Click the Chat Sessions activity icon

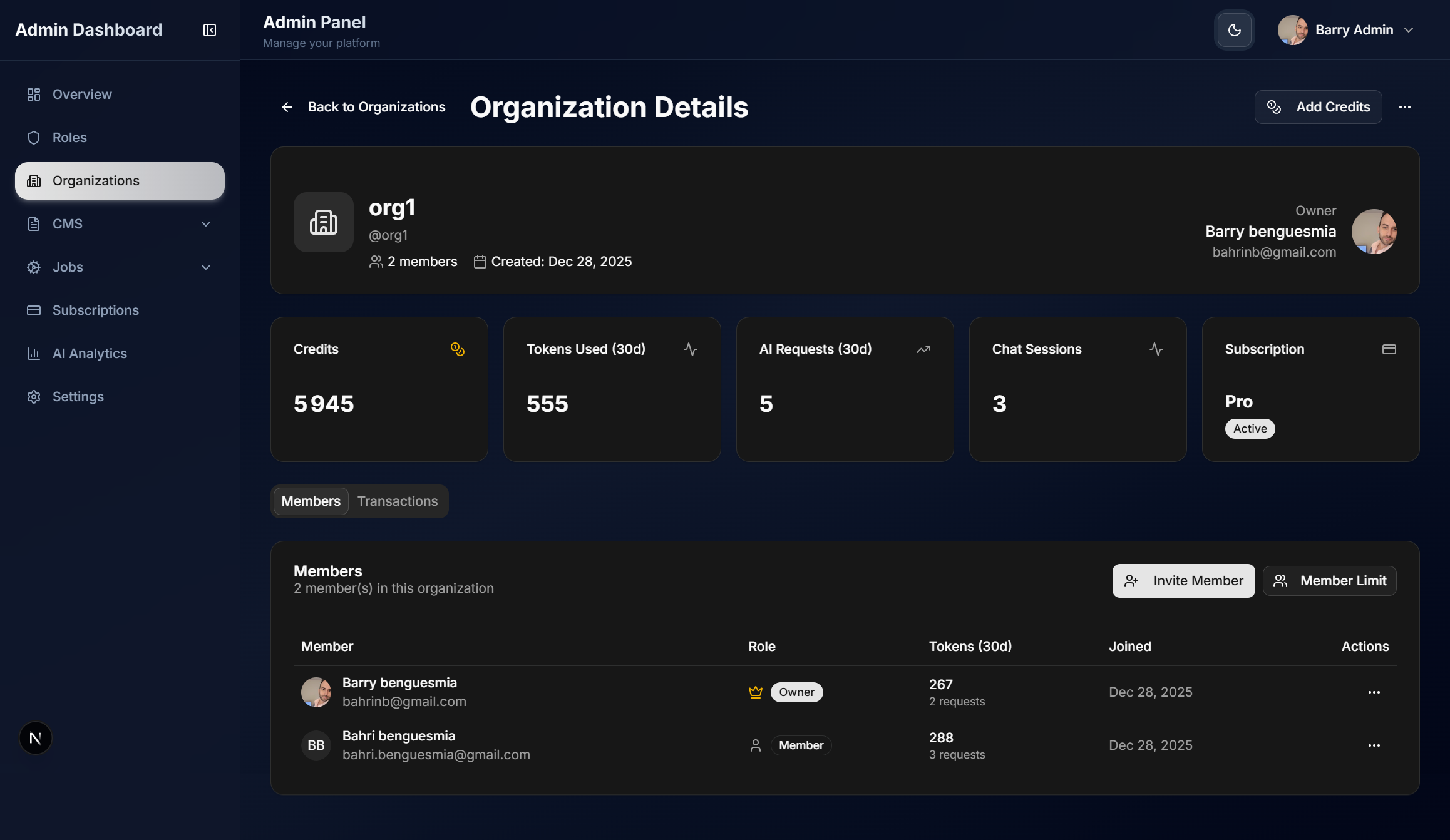pyautogui.click(x=1156, y=349)
